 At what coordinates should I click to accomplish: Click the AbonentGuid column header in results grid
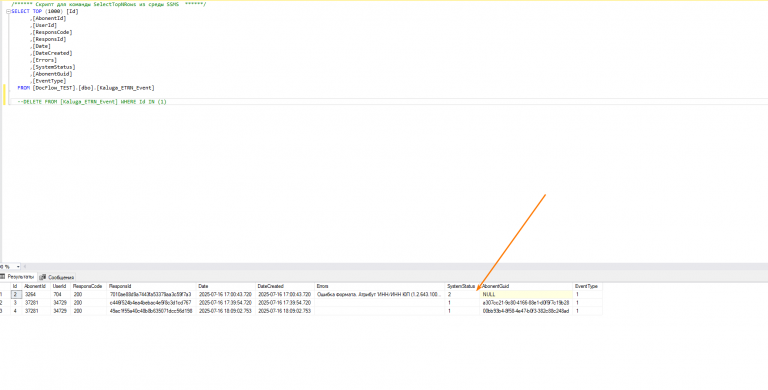(526, 286)
